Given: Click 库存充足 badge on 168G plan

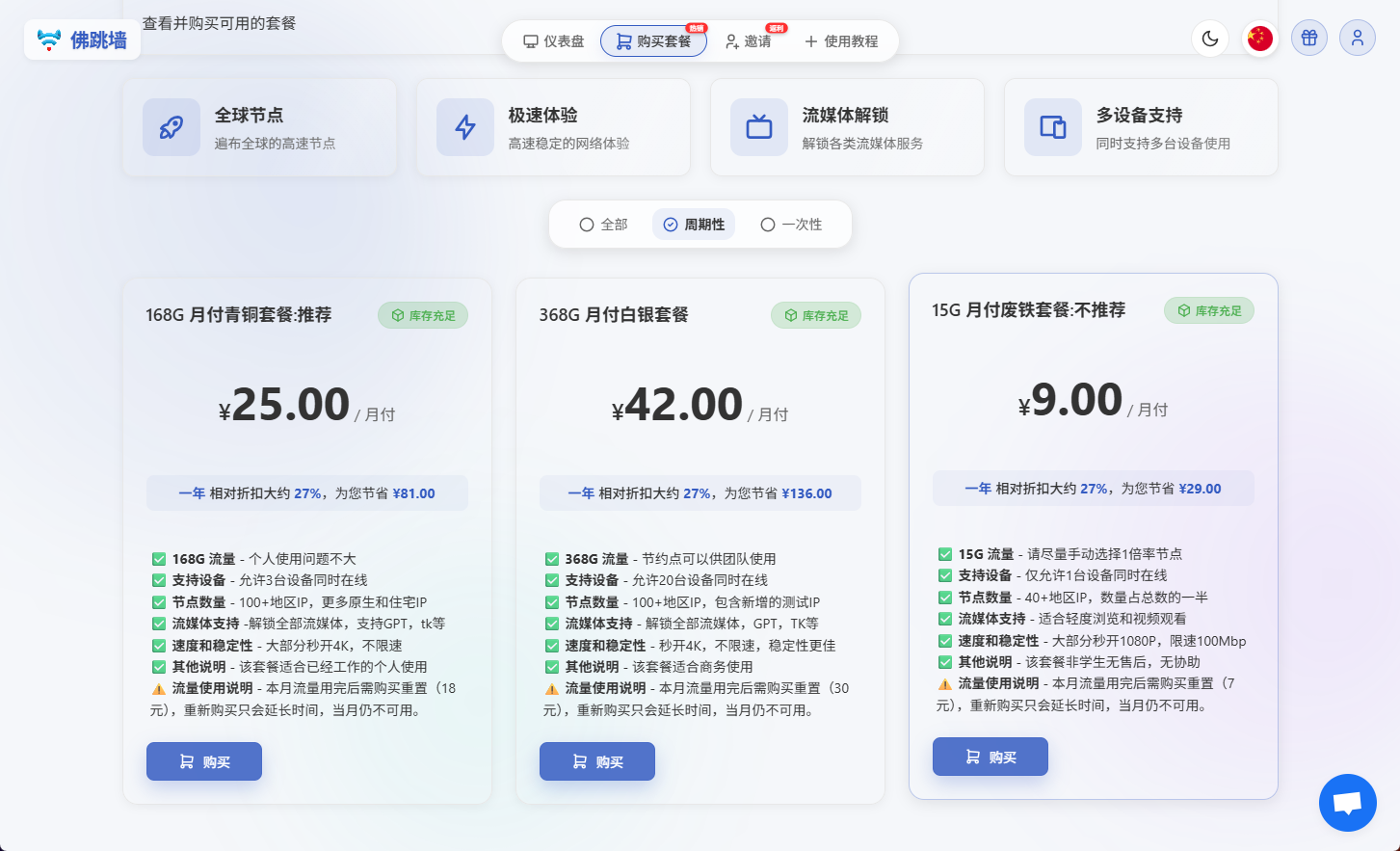Looking at the screenshot, I should pos(423,315).
